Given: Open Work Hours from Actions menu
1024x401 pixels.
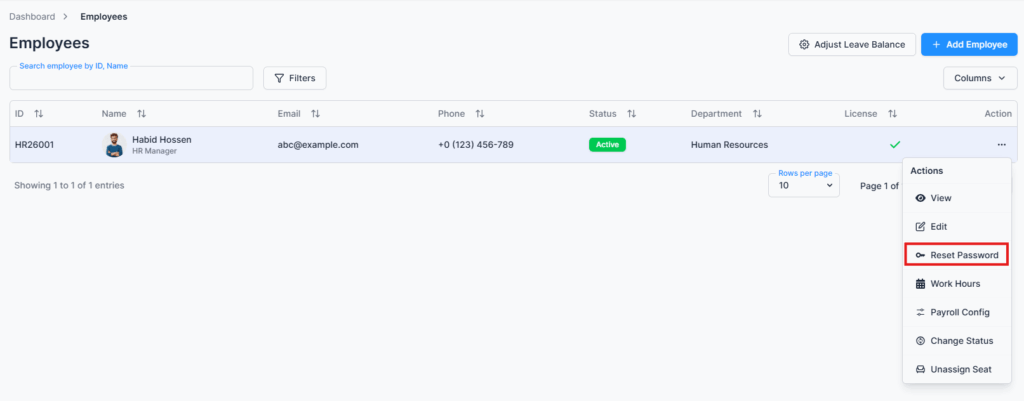Looking at the screenshot, I should tap(954, 284).
